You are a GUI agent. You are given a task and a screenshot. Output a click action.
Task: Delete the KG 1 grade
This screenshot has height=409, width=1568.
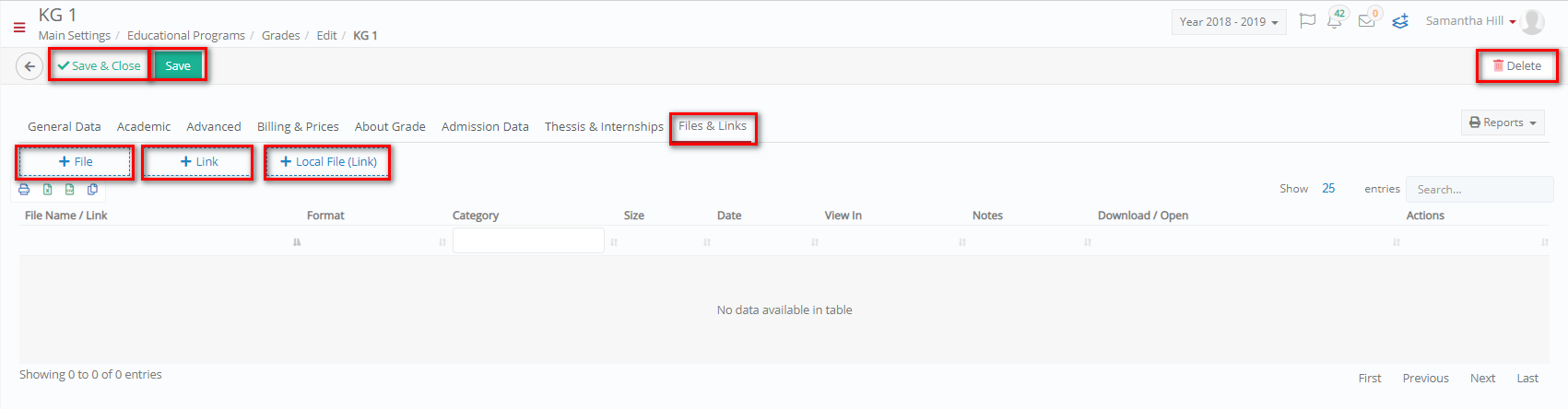click(x=1517, y=66)
